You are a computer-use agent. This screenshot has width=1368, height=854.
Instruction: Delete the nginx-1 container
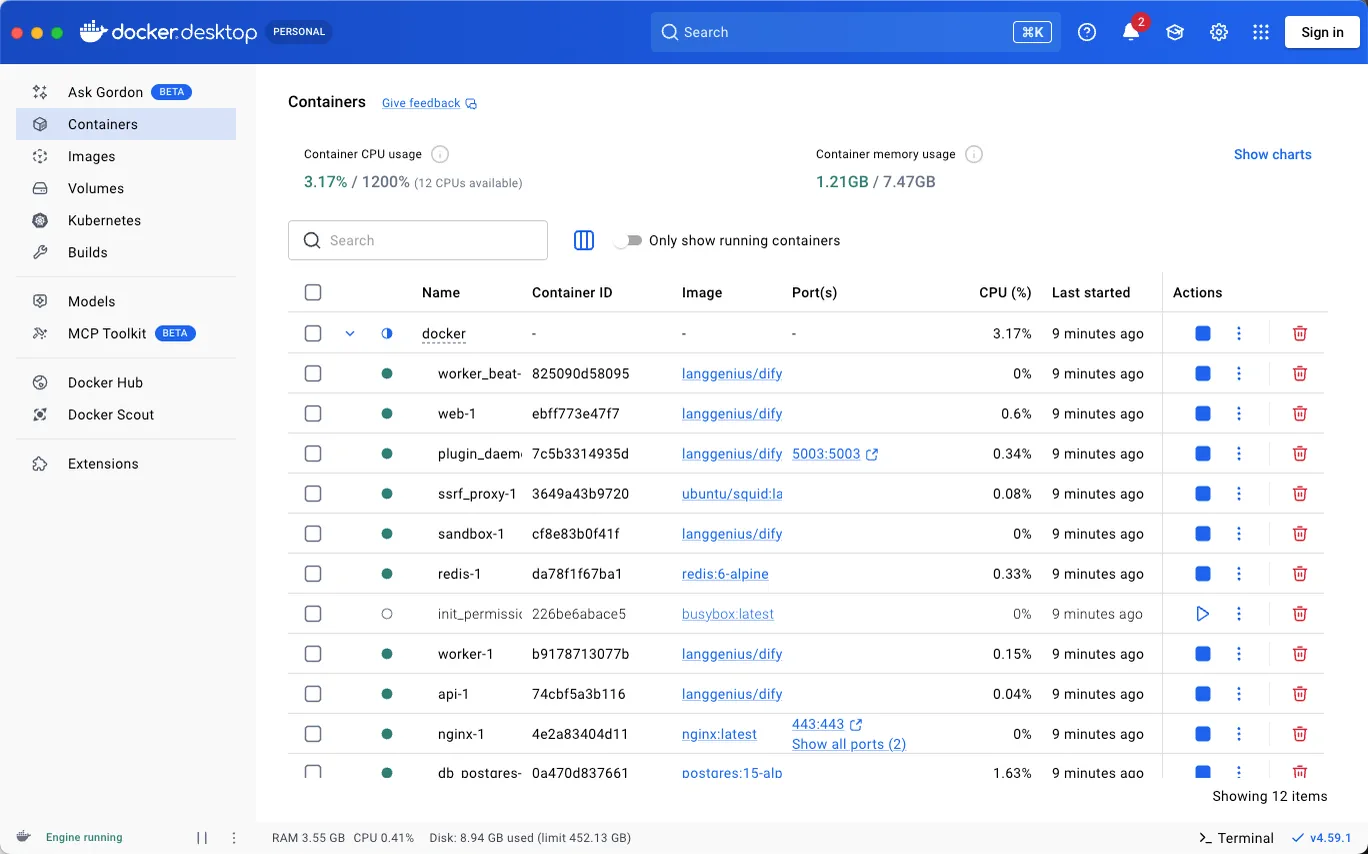coord(1300,733)
